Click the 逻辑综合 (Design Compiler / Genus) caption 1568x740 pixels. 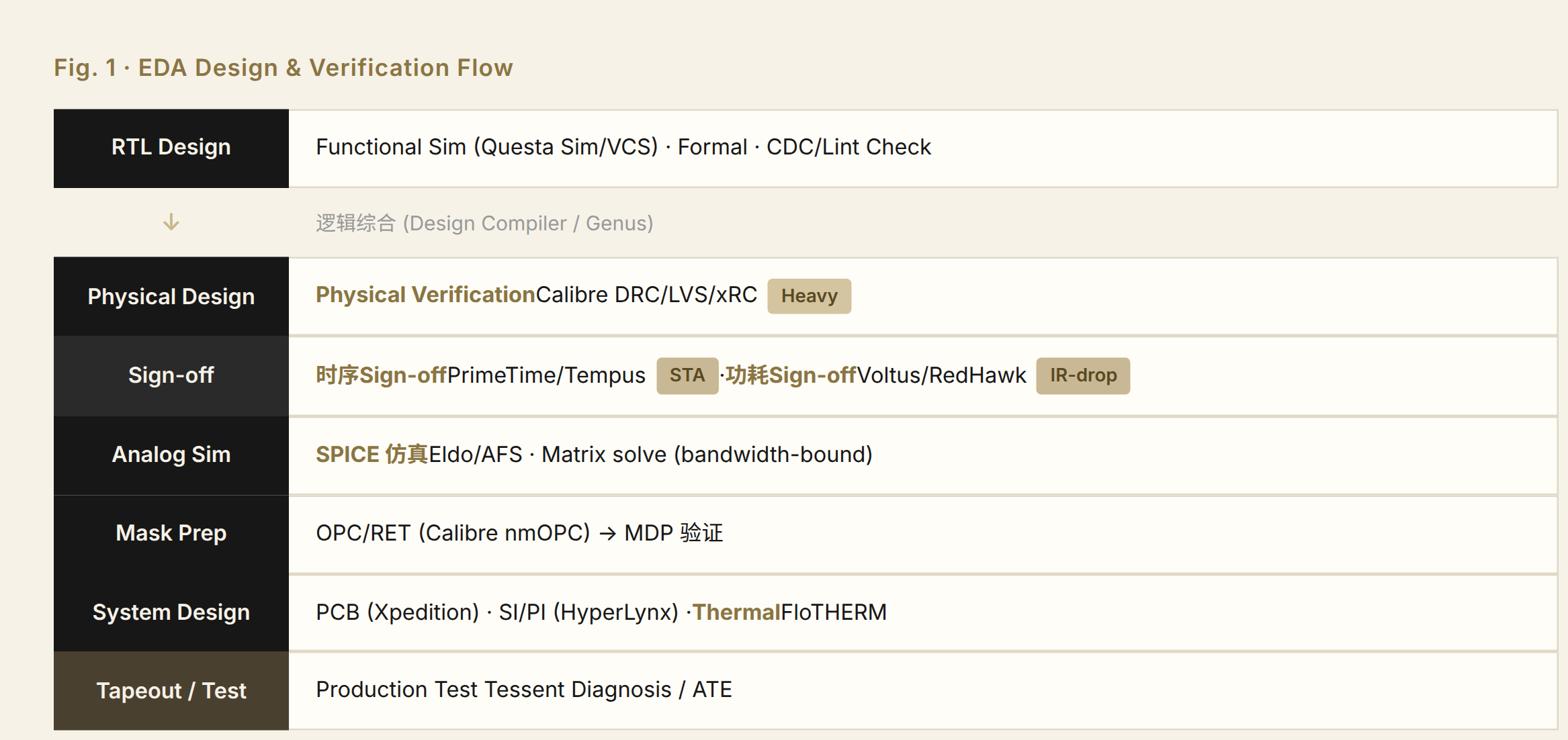484,223
